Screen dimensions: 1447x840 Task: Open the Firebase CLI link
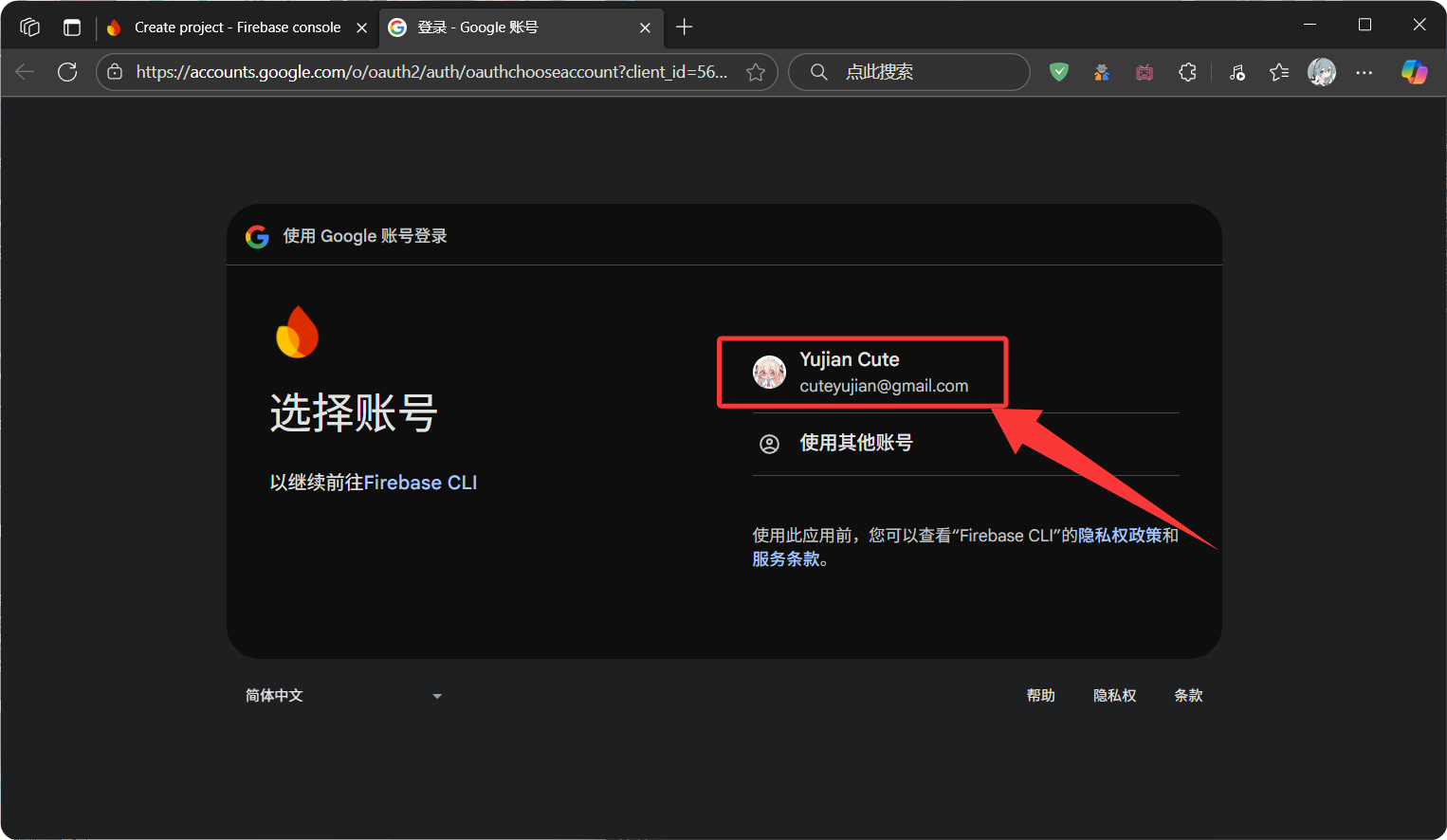(x=420, y=483)
